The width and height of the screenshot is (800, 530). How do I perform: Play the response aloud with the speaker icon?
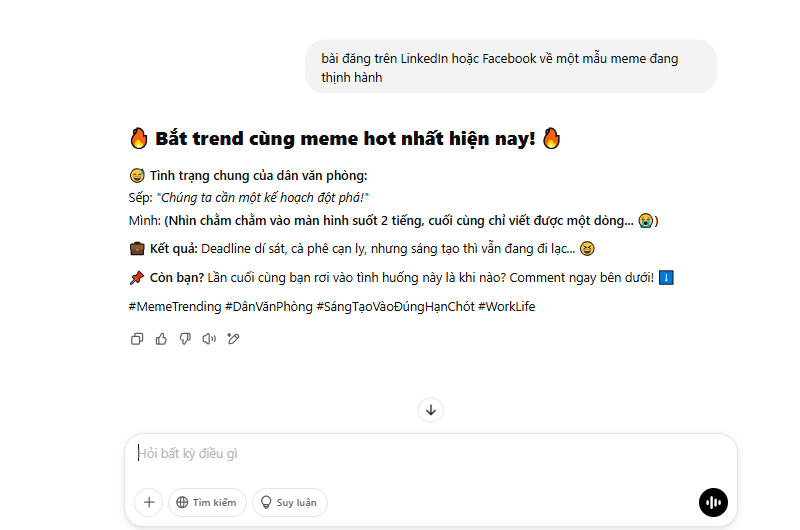209,339
